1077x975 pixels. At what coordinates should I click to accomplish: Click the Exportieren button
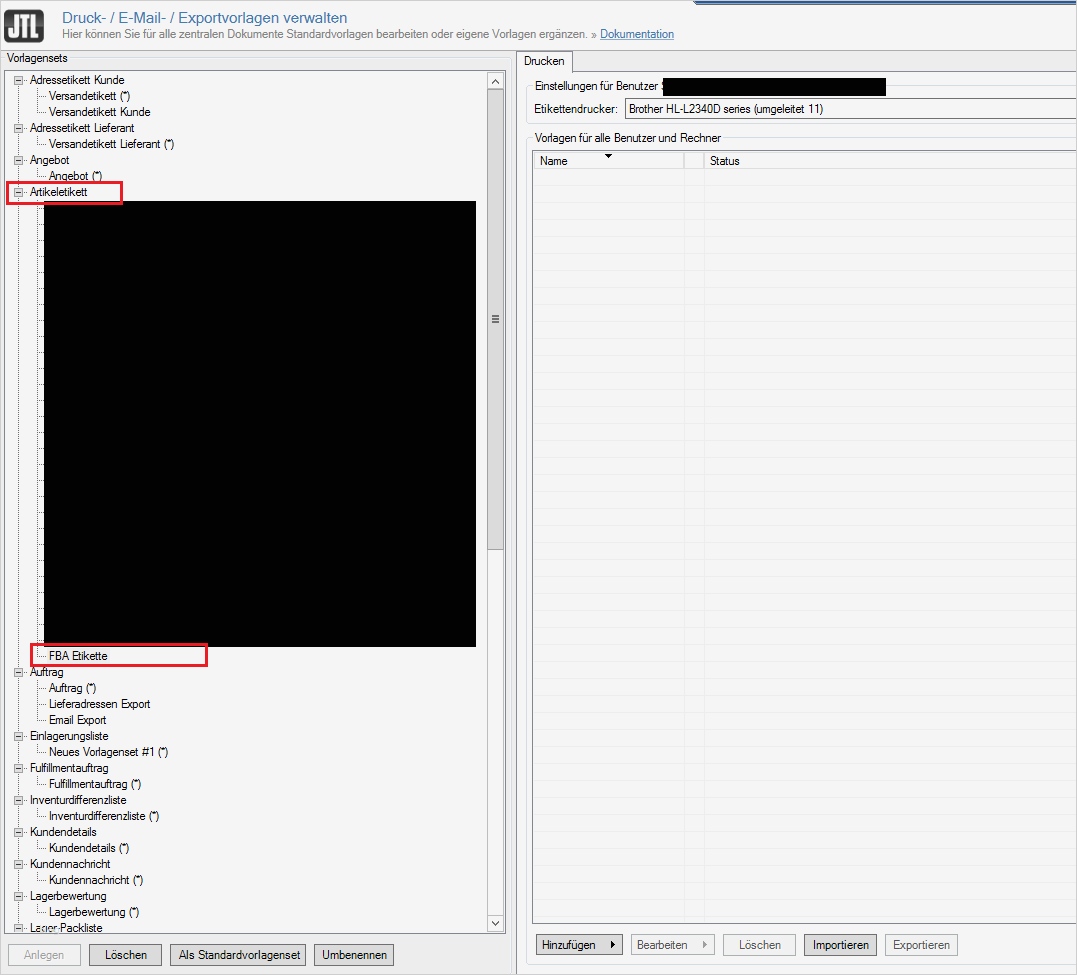tap(921, 945)
